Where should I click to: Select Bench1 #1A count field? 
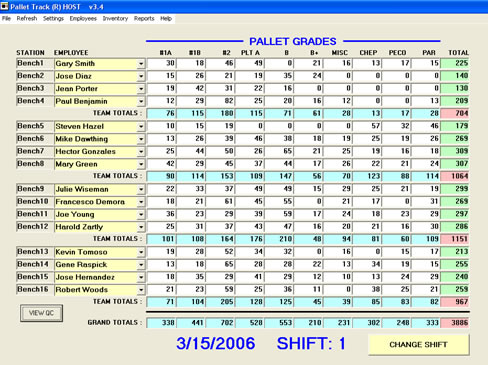(161, 63)
